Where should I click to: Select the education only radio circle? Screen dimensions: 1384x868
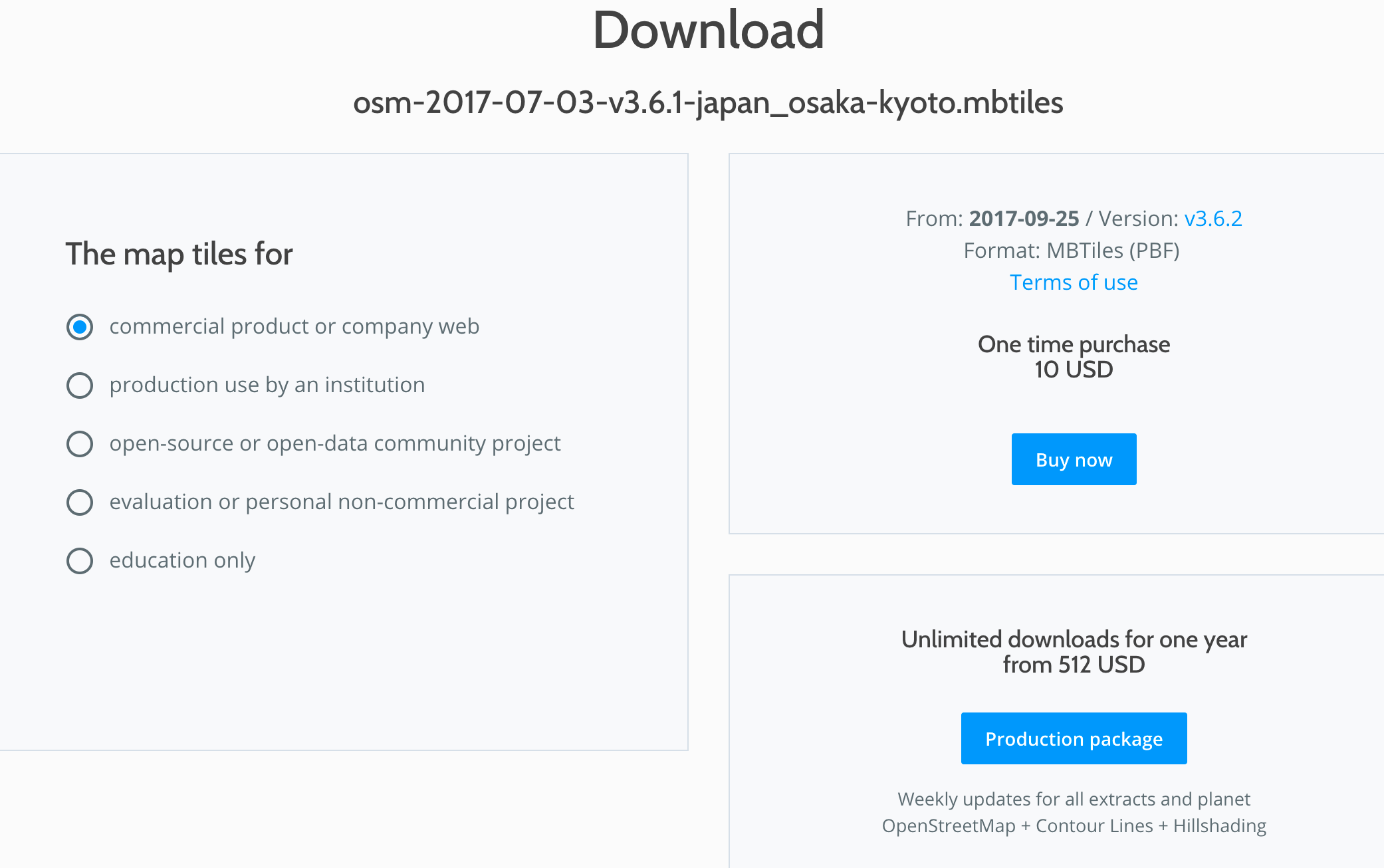pos(80,561)
